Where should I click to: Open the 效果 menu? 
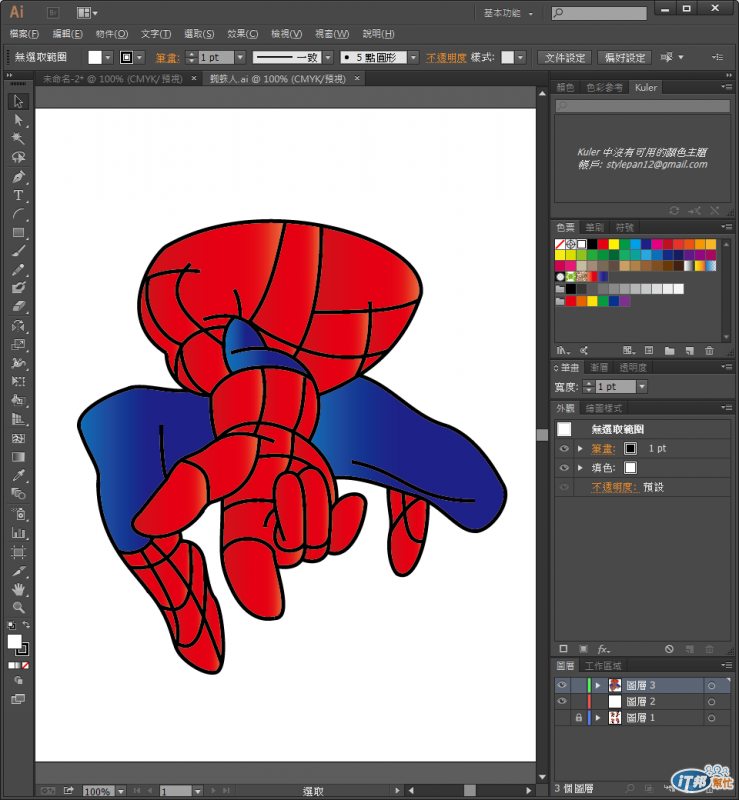point(243,34)
